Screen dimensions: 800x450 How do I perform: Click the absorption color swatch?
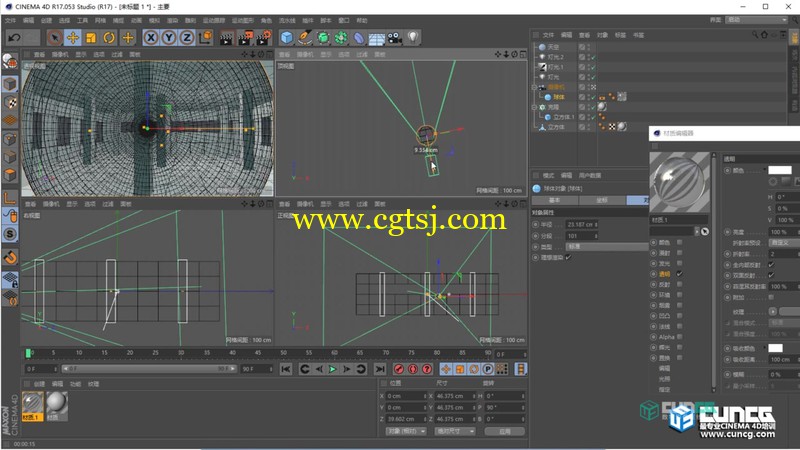coord(776,348)
